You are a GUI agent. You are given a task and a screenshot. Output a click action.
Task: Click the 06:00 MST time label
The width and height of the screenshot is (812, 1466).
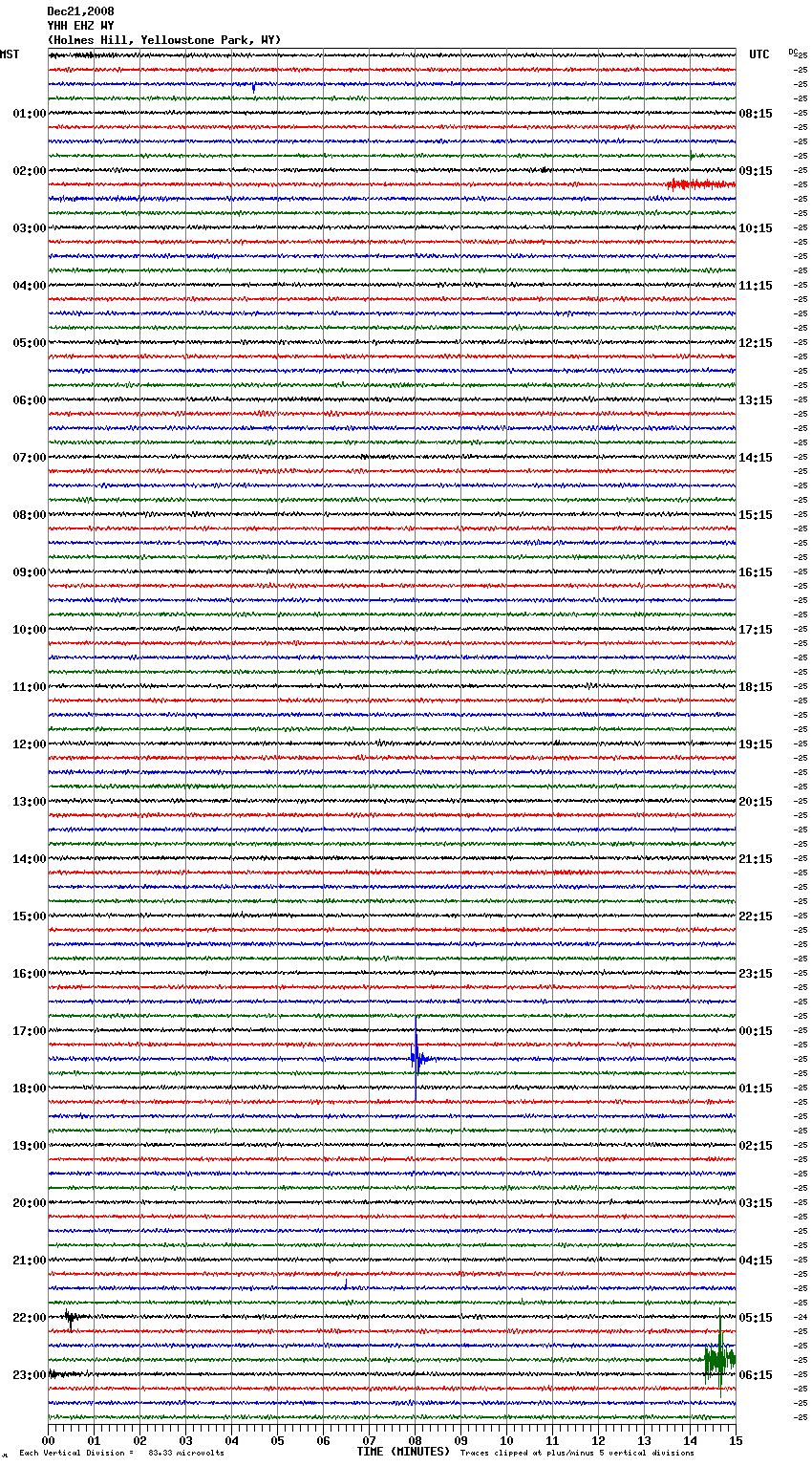tap(30, 400)
